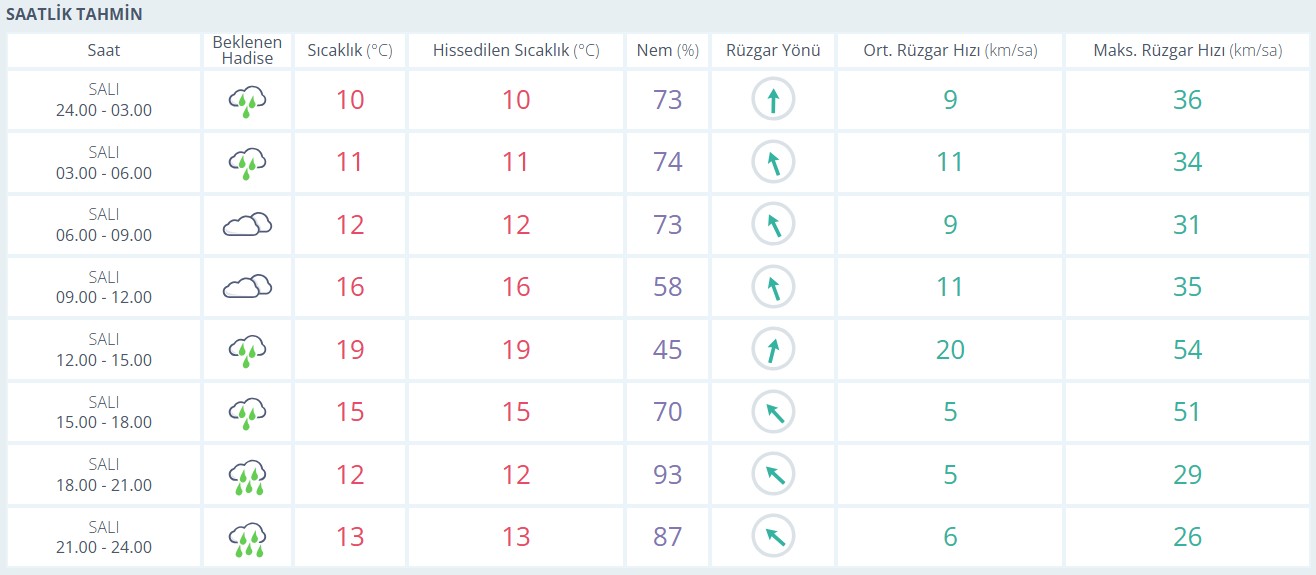Screen dimensions: 1316x575
Task: Click the humidity value 93
Action: pyautogui.click(x=667, y=475)
